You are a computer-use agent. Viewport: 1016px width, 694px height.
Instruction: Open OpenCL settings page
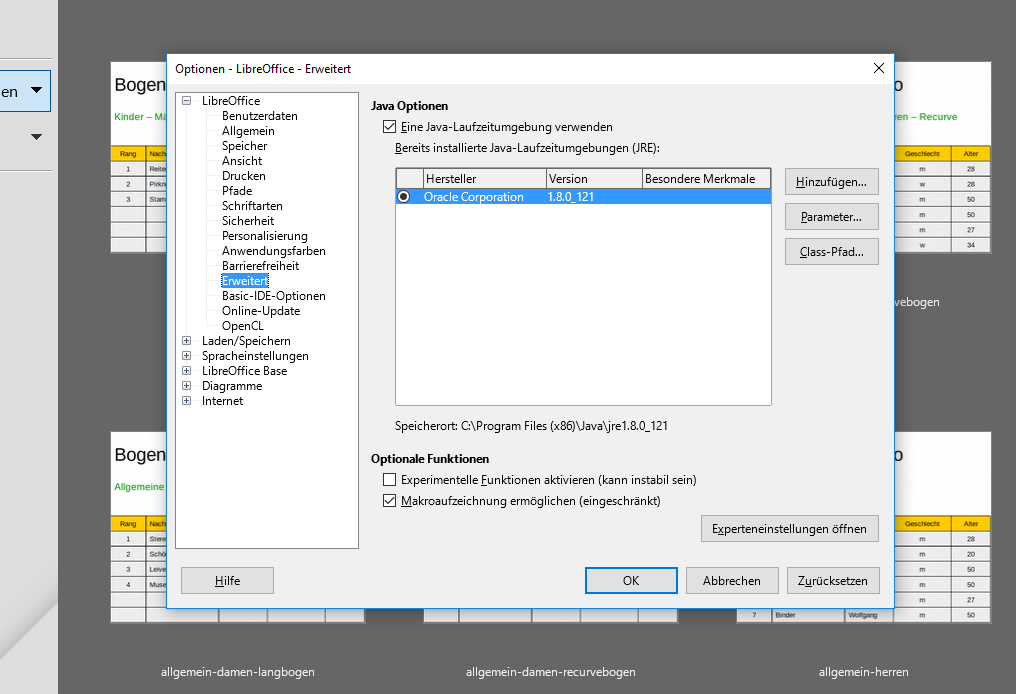[x=242, y=326]
